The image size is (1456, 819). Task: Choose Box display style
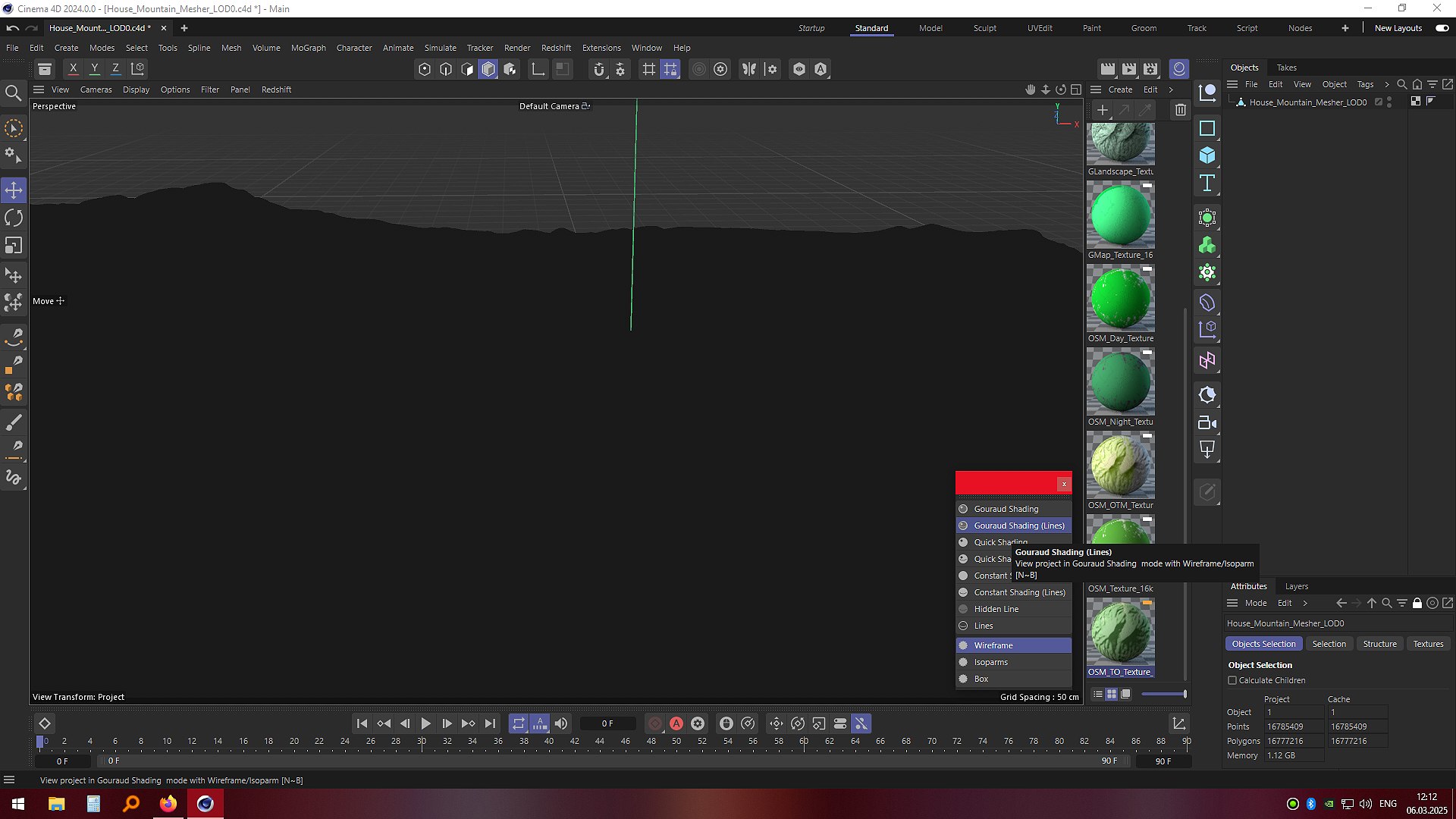pos(1014,679)
